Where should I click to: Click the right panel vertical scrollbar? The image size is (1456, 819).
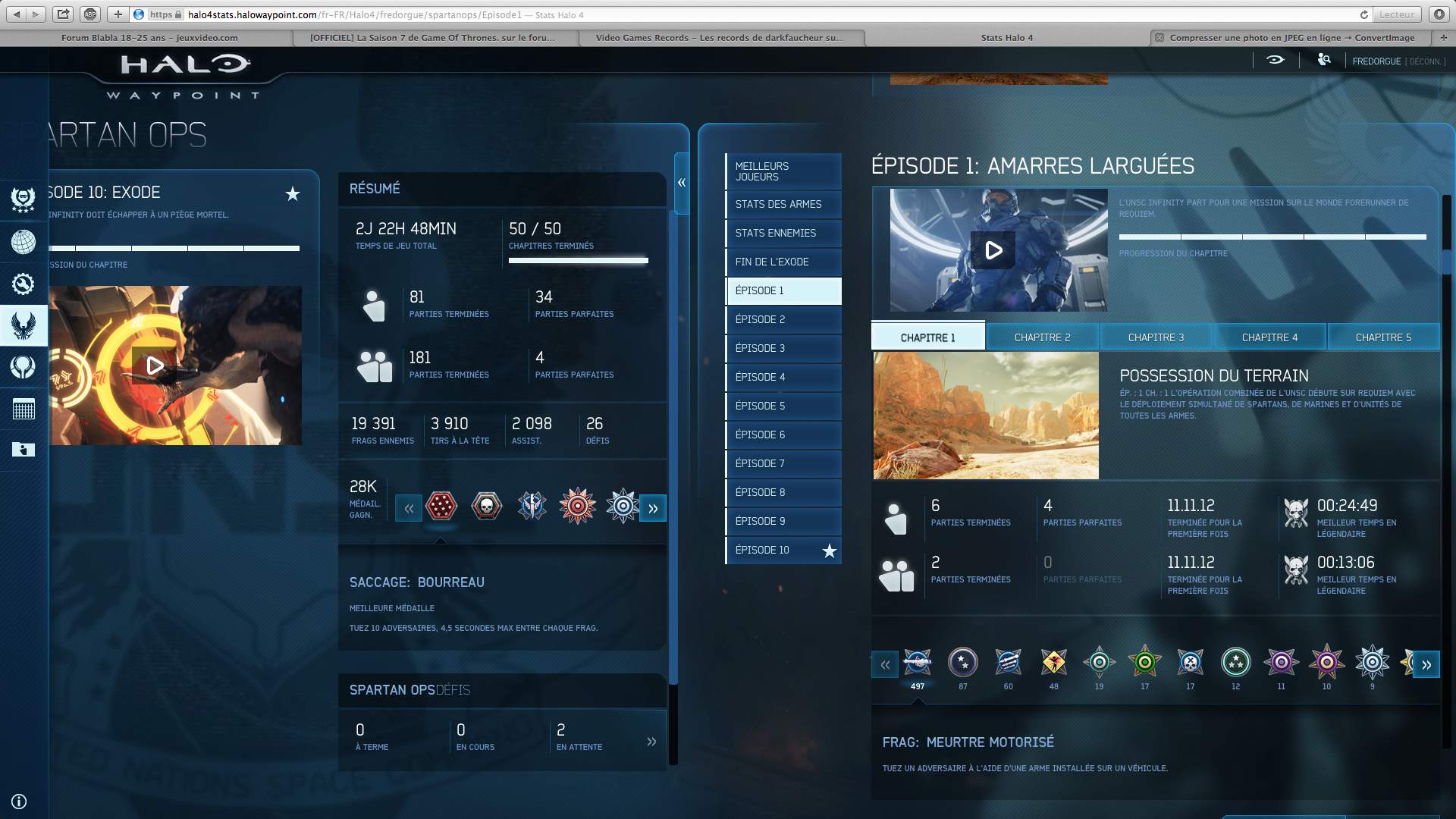(1446, 262)
